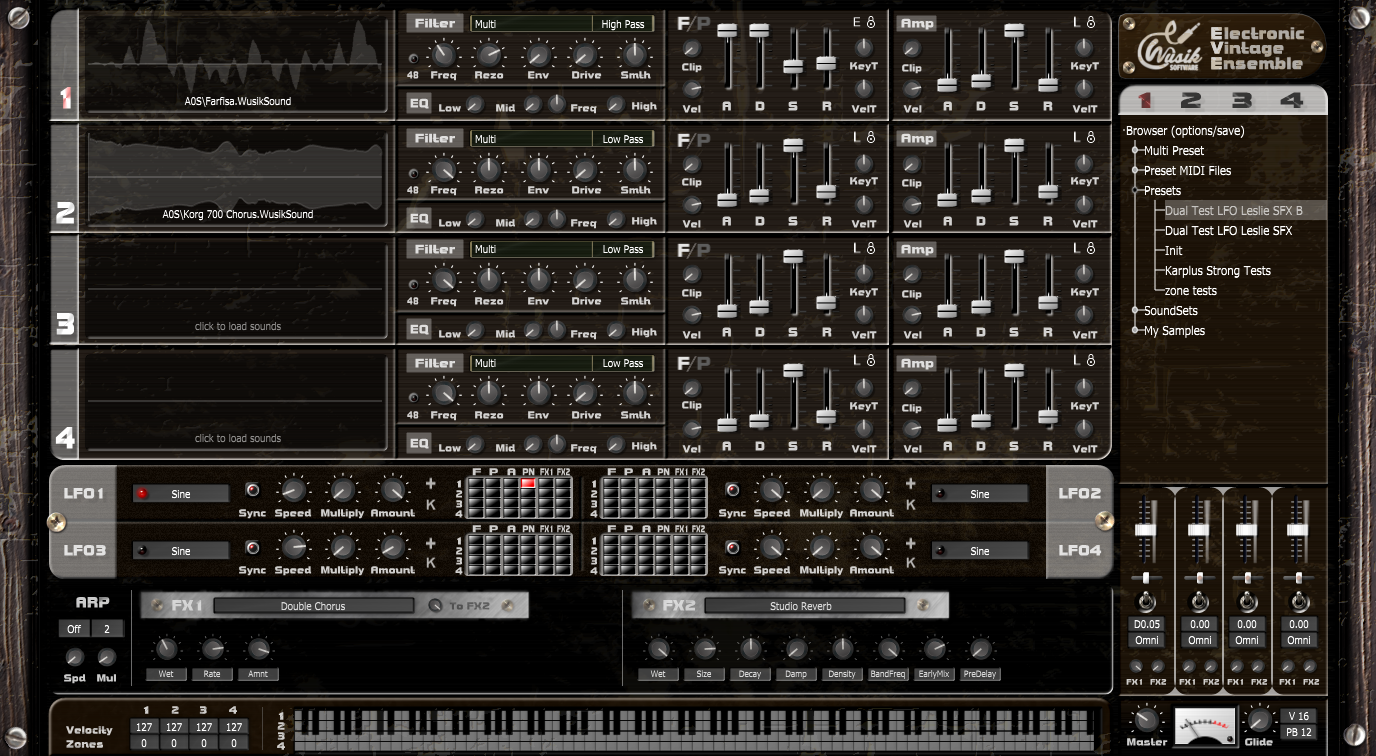
Task: Open the FX2 Studio Reverb effect selector
Action: point(804,606)
